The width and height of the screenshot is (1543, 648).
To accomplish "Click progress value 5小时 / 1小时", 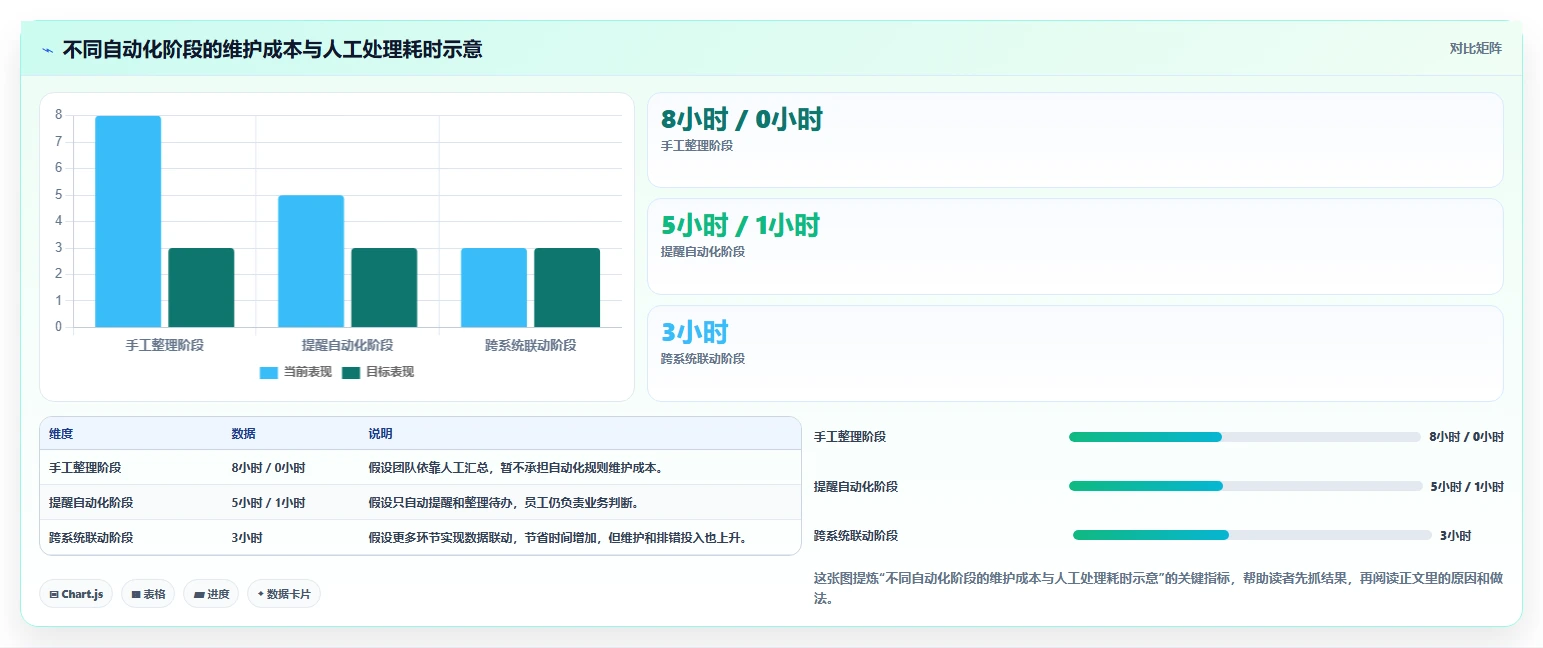I will pos(1467,486).
